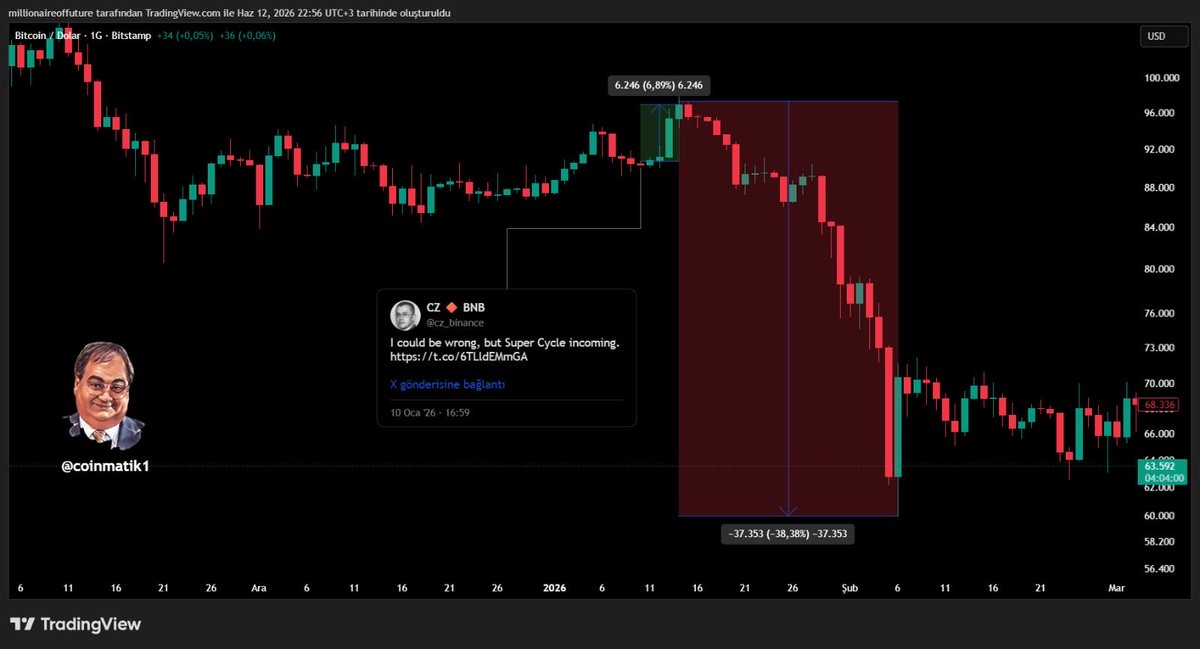Image resolution: width=1200 pixels, height=649 pixels.
Task: Click the BNB diamond emoji beside CZ
Action: (x=452, y=309)
